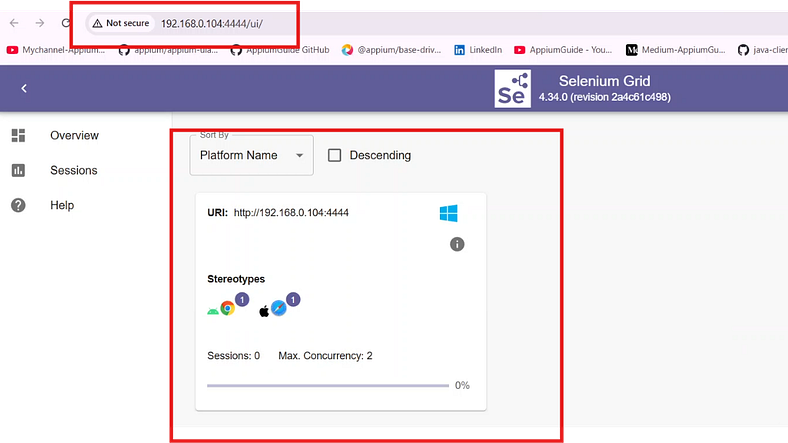The image size is (788, 443).
Task: Reload the page with refresh icon
Action: (x=66, y=23)
